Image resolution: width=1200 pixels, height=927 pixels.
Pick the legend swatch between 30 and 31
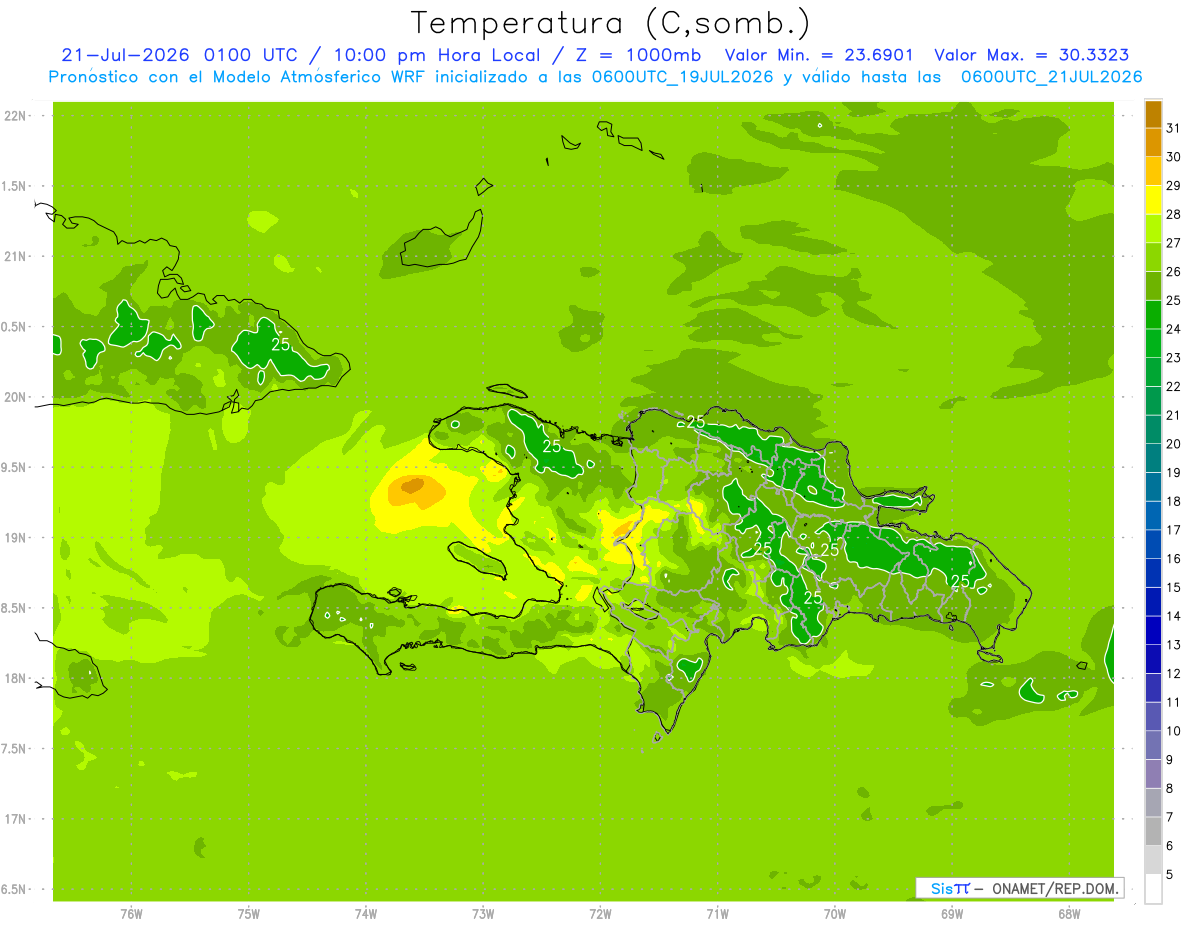tap(1153, 142)
